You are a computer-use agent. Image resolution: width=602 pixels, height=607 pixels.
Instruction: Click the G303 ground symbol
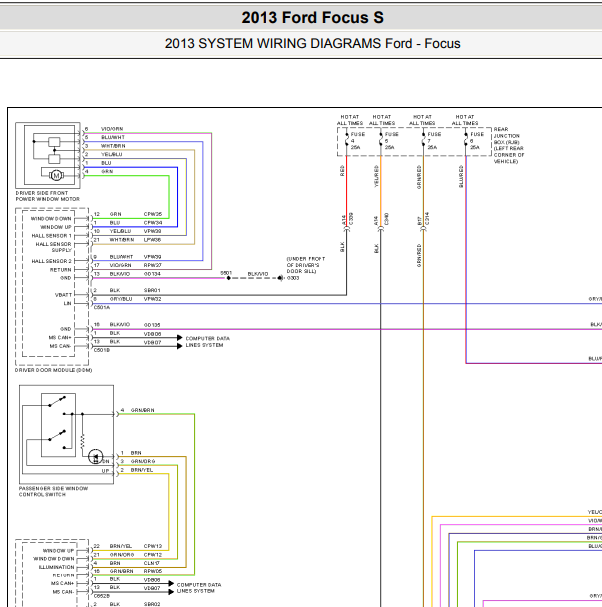(280, 278)
